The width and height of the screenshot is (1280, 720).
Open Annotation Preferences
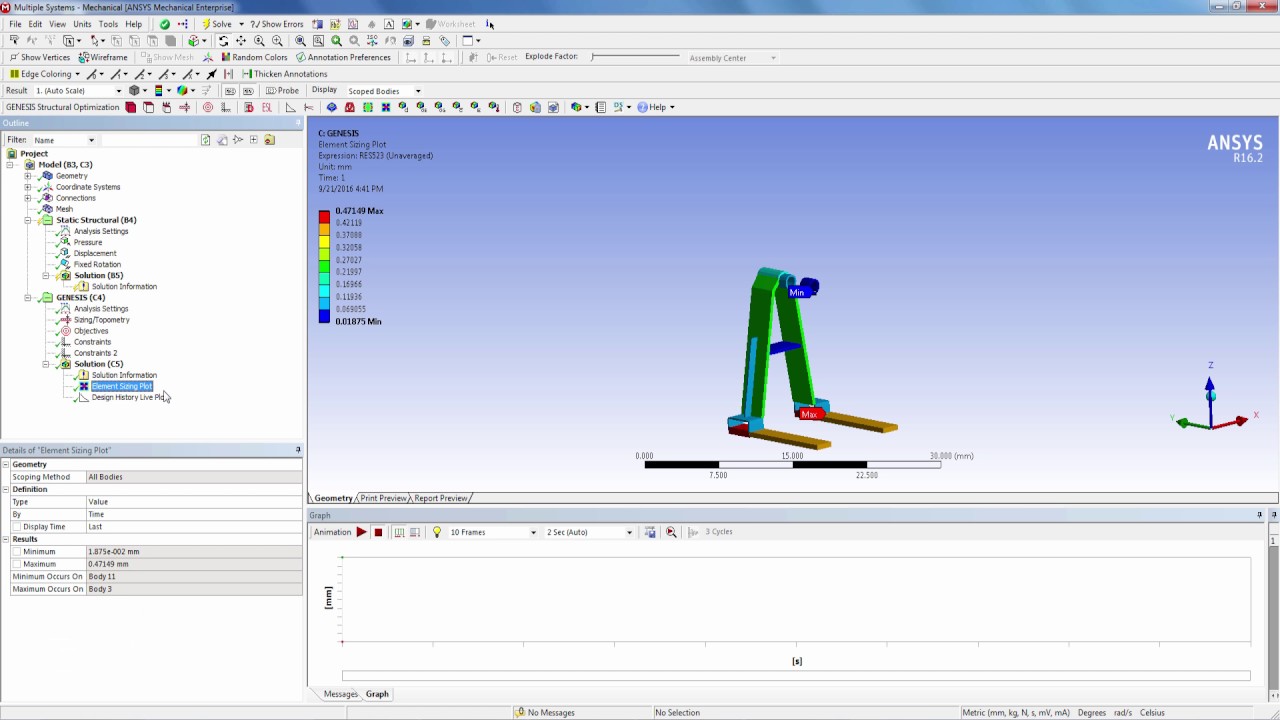click(342, 57)
